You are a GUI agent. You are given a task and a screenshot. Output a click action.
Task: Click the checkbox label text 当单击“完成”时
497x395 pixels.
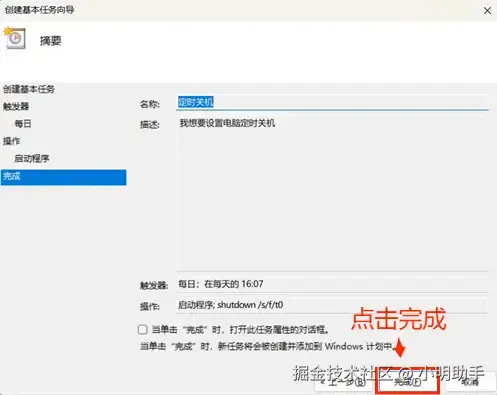[186, 330]
